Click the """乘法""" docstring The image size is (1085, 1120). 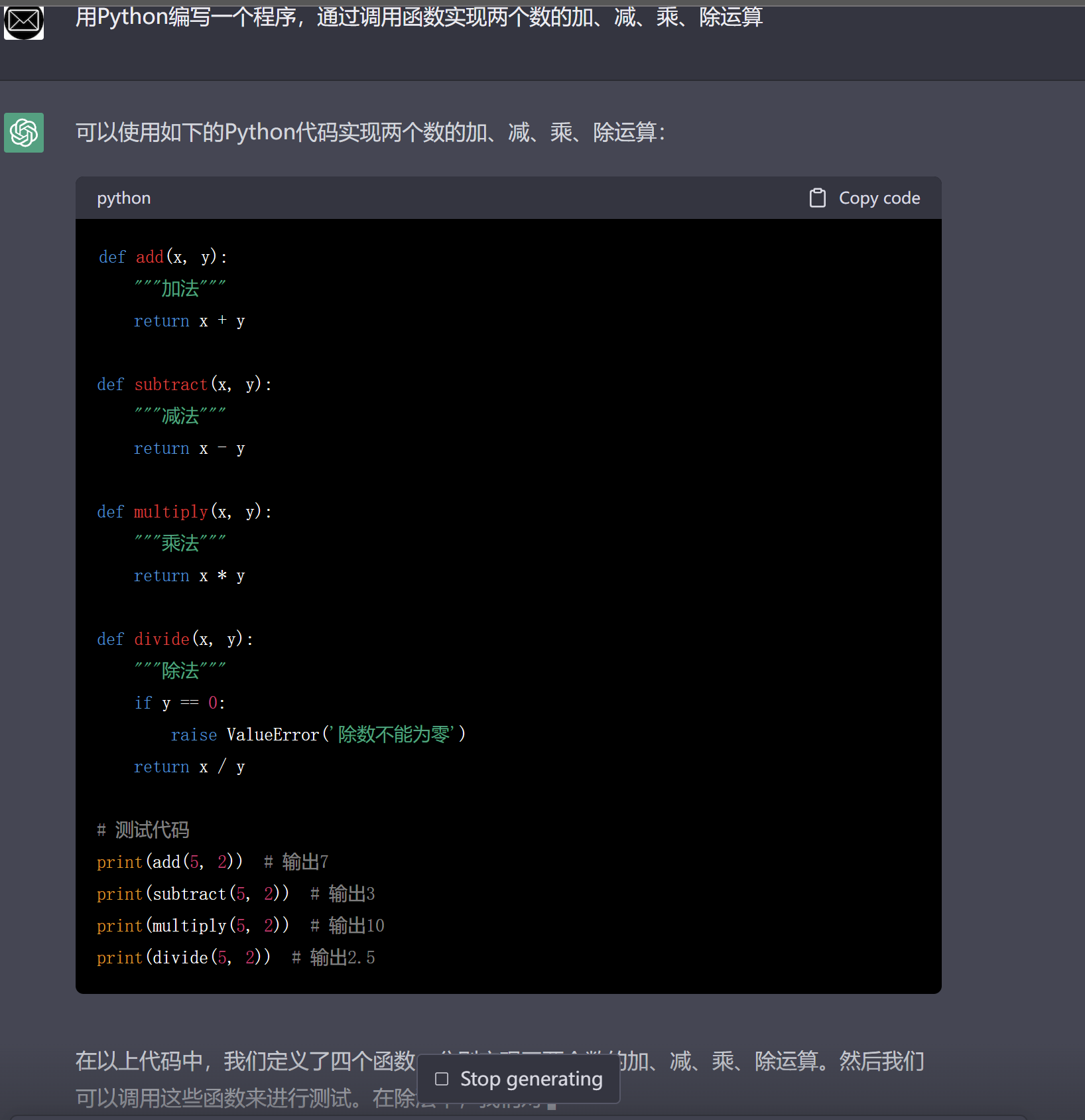coord(180,543)
